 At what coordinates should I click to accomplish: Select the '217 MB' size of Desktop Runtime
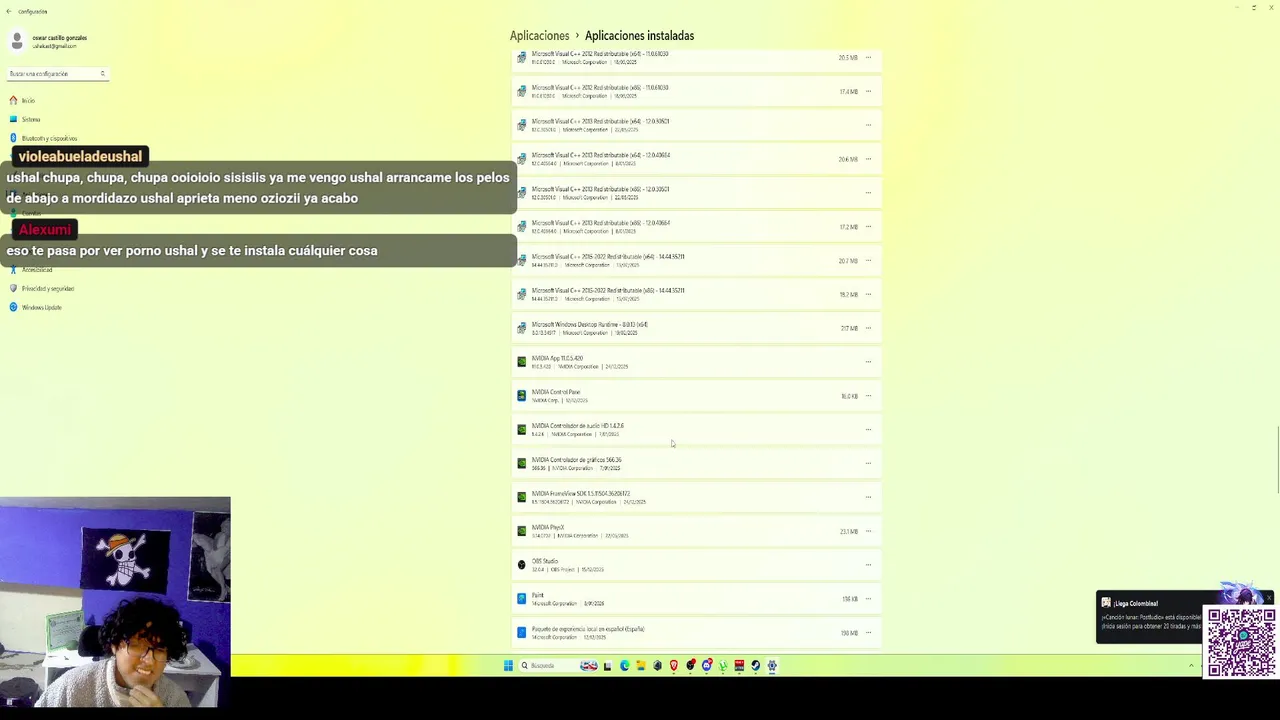849,329
